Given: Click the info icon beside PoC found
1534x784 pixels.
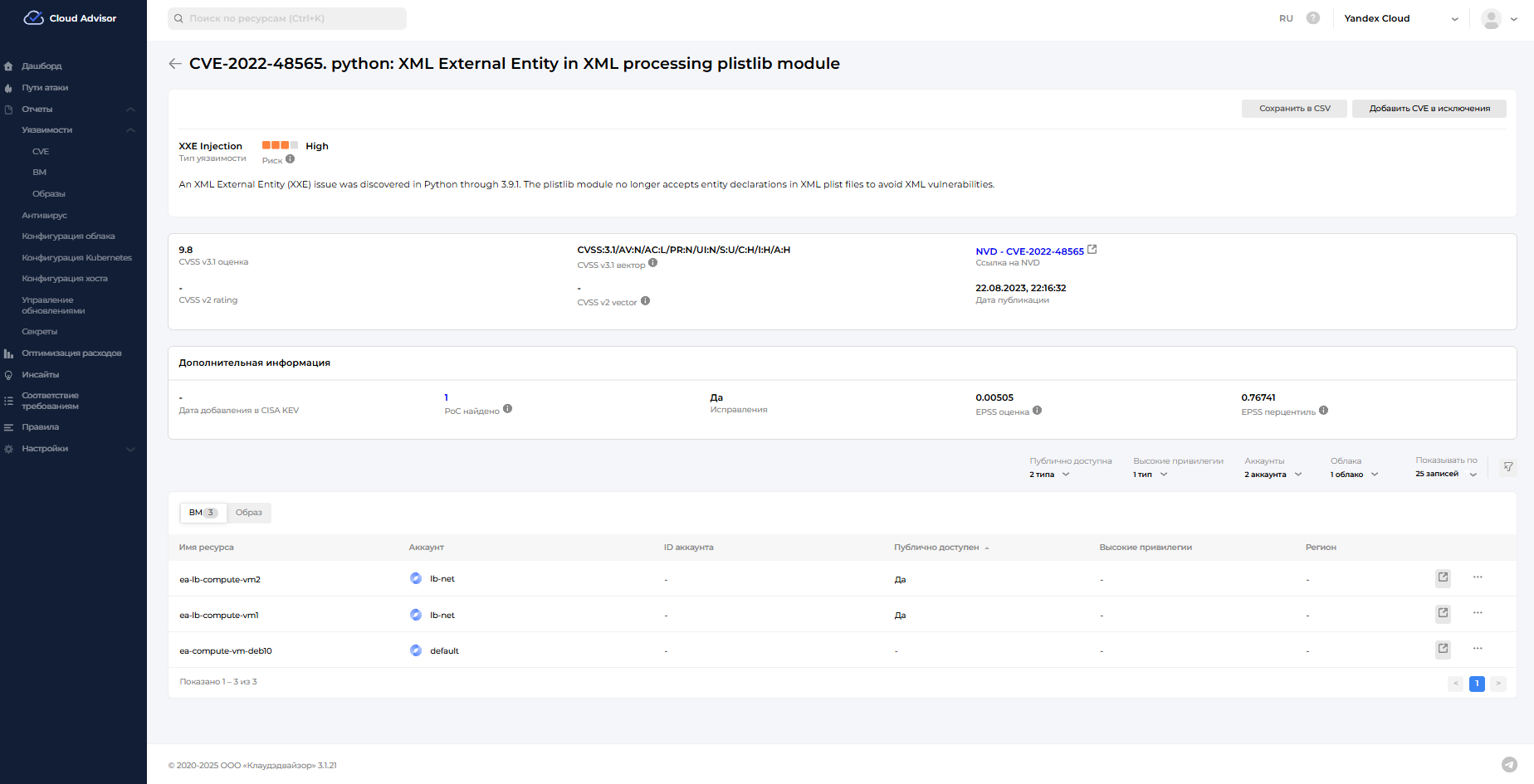Looking at the screenshot, I should pos(508,409).
